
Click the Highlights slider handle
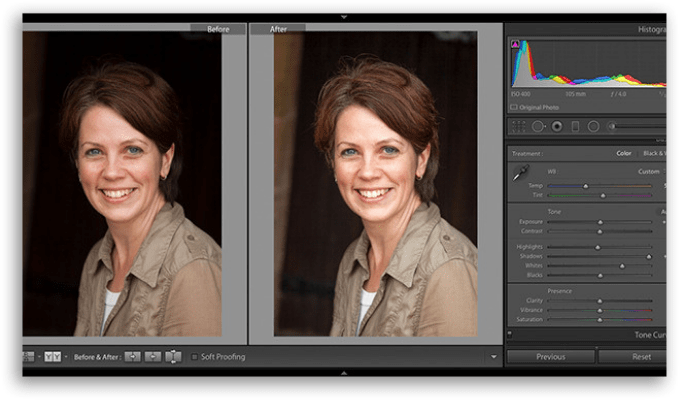(598, 247)
